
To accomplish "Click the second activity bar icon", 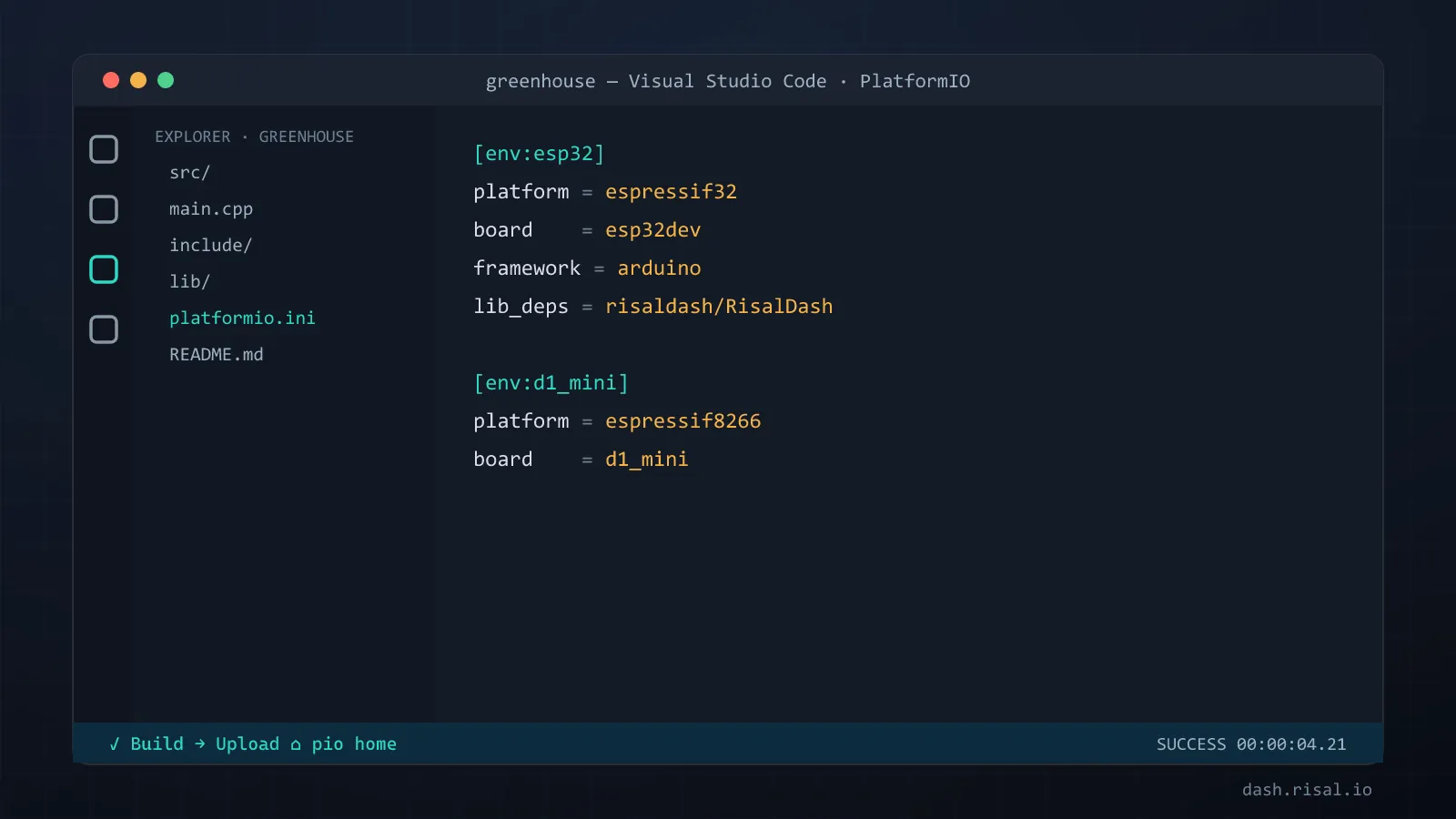I will [x=104, y=209].
